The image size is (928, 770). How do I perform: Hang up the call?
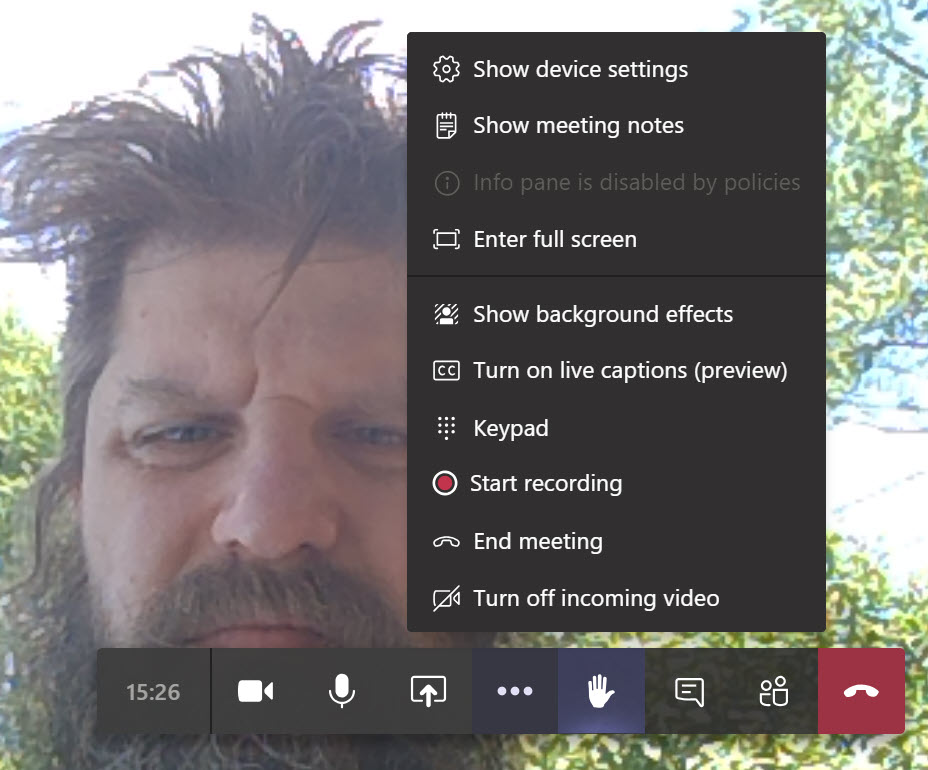click(861, 691)
